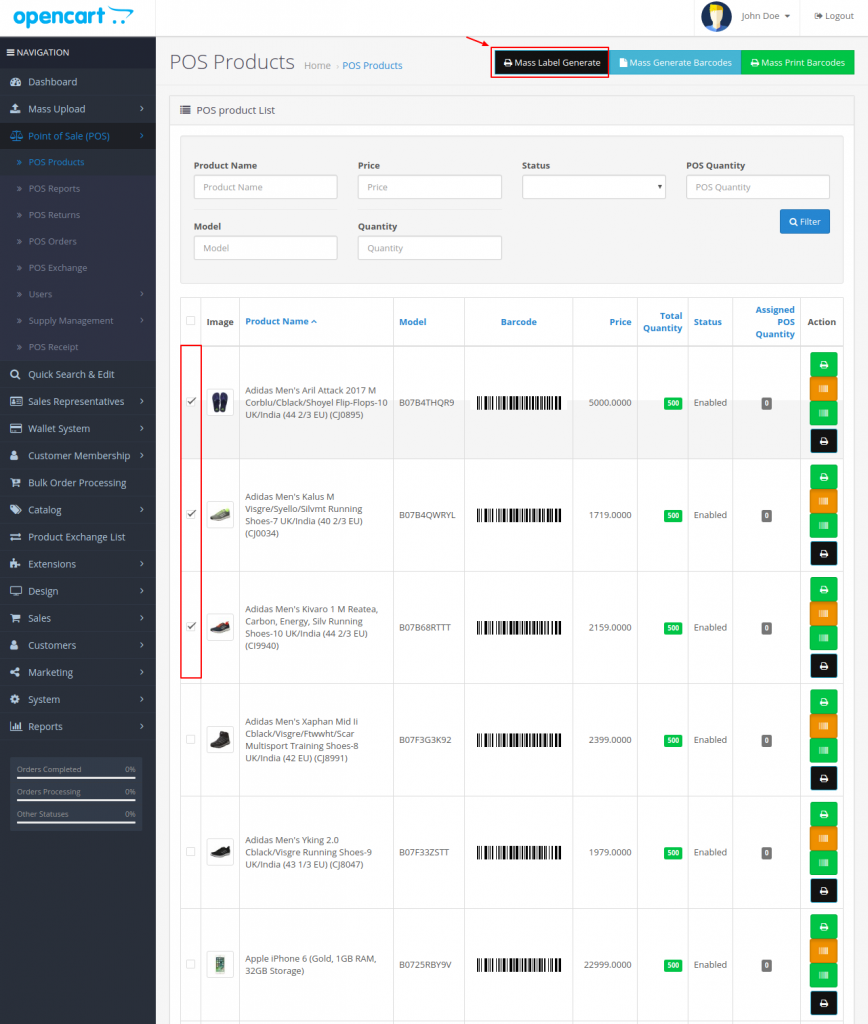Click the John Doe user avatar
Screen dimensions: 868x1024
pyautogui.click(x=716, y=16)
